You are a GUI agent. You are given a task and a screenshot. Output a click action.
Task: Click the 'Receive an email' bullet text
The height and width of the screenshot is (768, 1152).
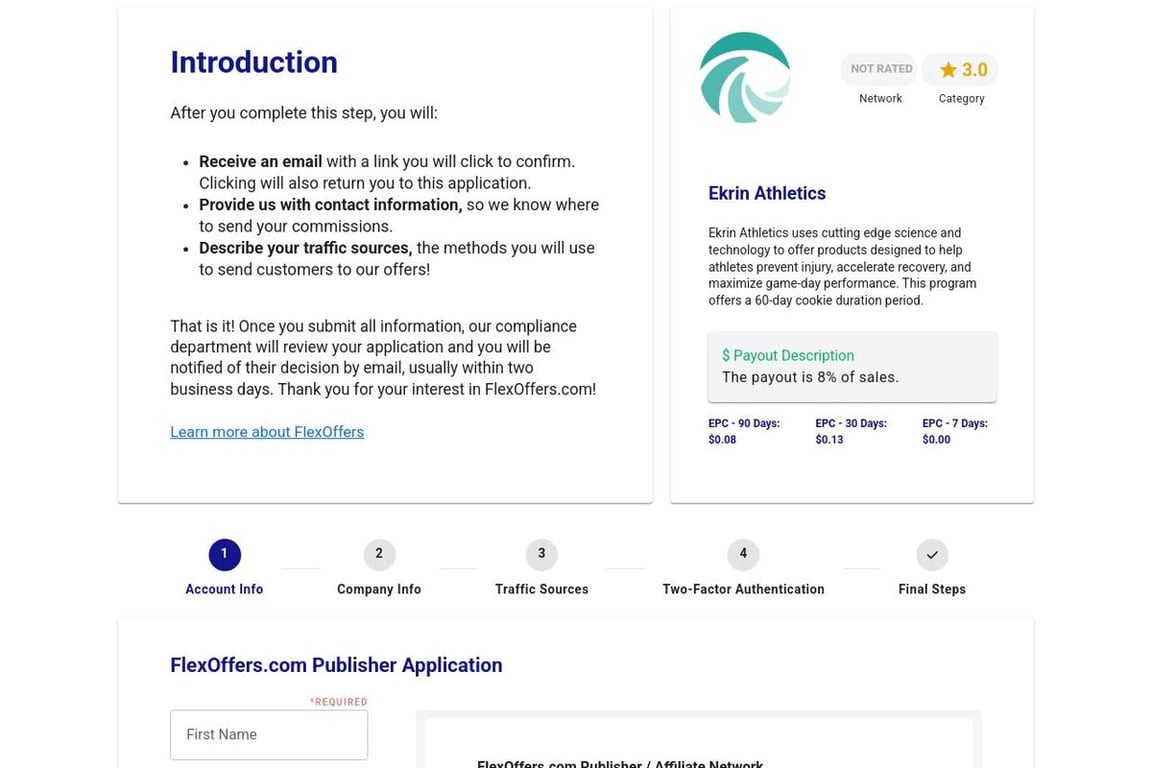click(260, 162)
